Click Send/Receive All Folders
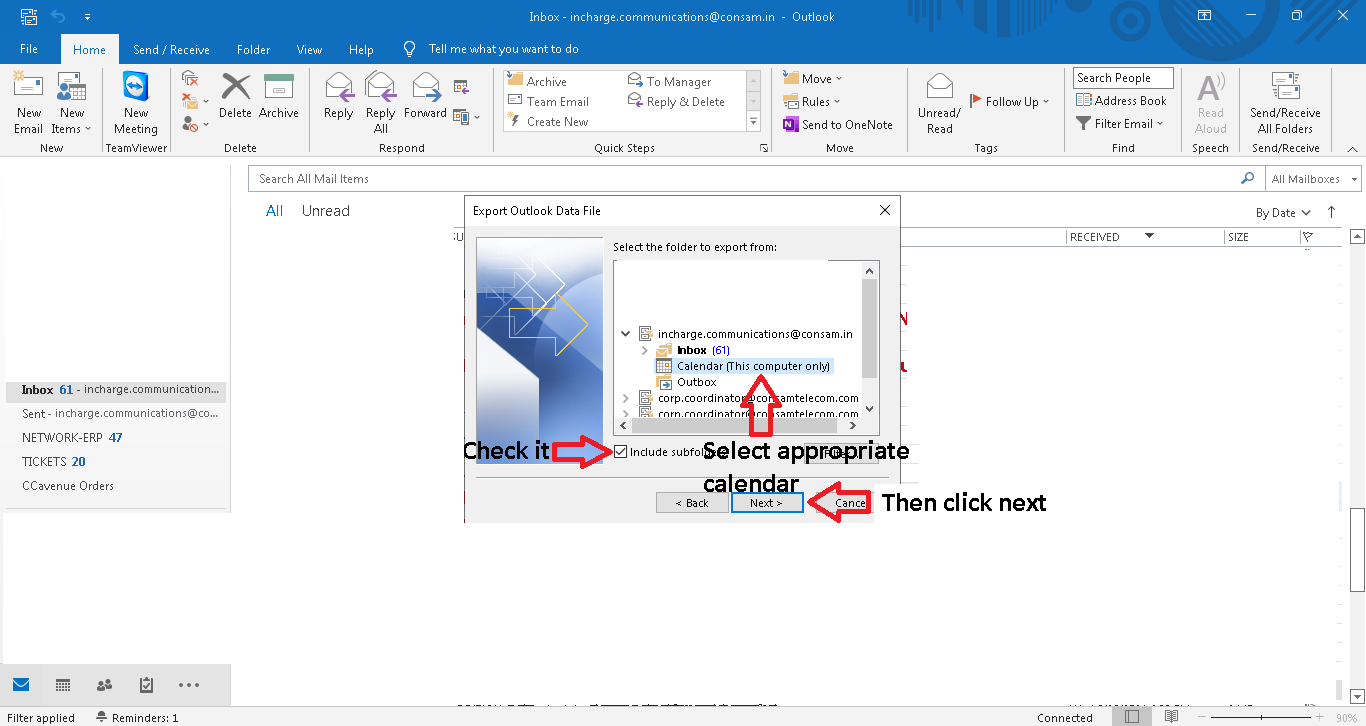1366x726 pixels. pos(1285,103)
